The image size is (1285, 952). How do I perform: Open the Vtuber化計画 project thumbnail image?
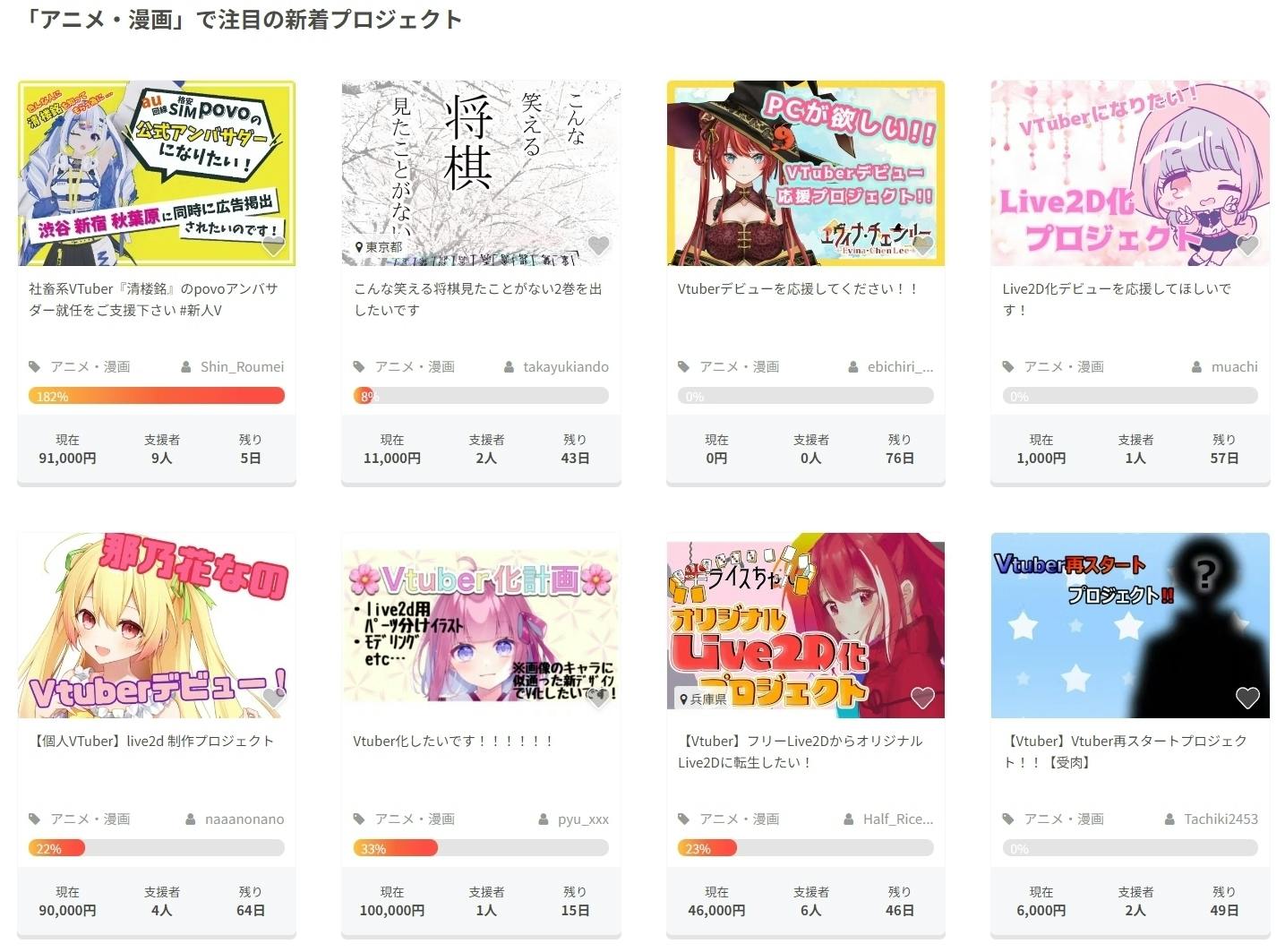click(481, 625)
